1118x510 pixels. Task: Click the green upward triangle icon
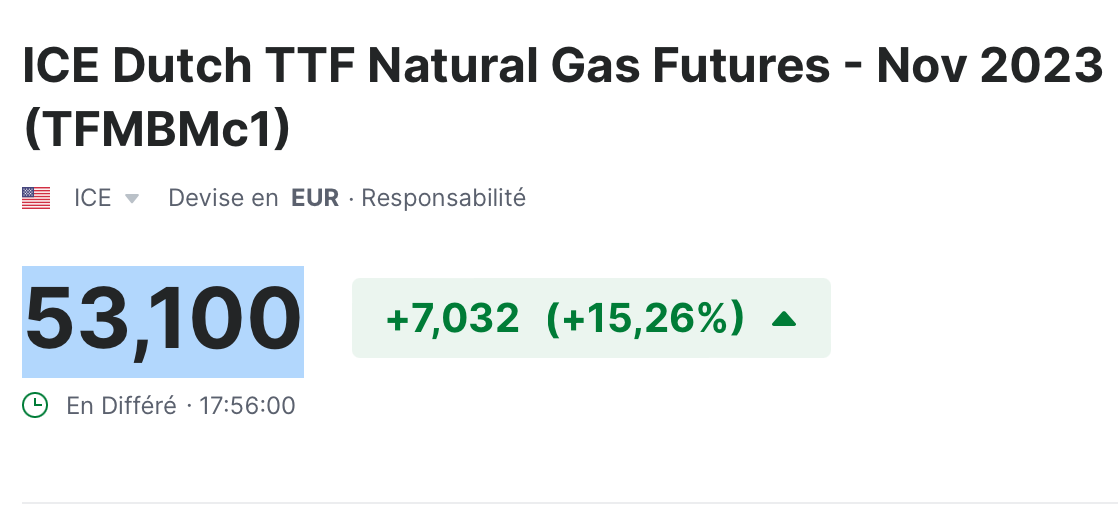click(x=785, y=319)
